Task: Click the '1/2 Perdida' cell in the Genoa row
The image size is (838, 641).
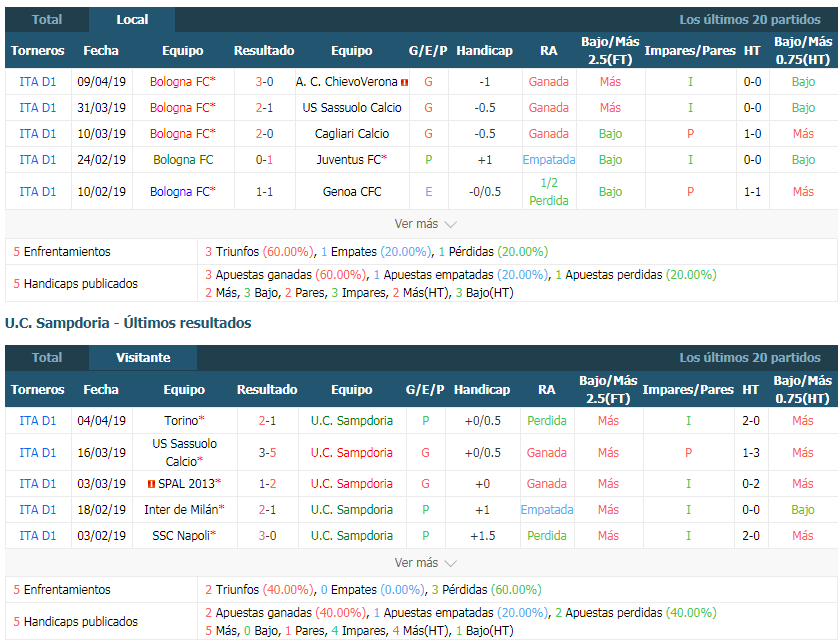Action: (x=549, y=192)
